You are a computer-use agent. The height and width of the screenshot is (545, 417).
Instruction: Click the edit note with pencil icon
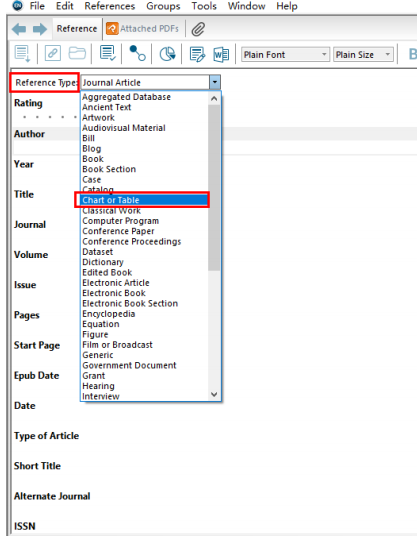[x=197, y=55]
